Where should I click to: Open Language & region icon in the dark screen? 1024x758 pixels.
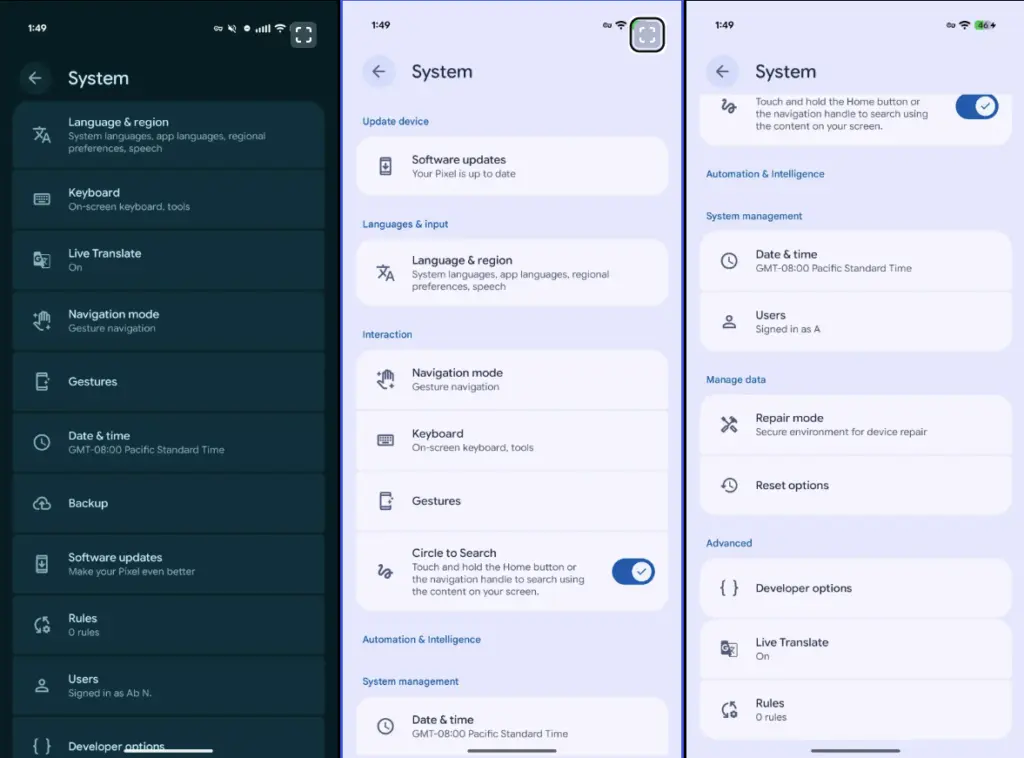[x=42, y=134]
